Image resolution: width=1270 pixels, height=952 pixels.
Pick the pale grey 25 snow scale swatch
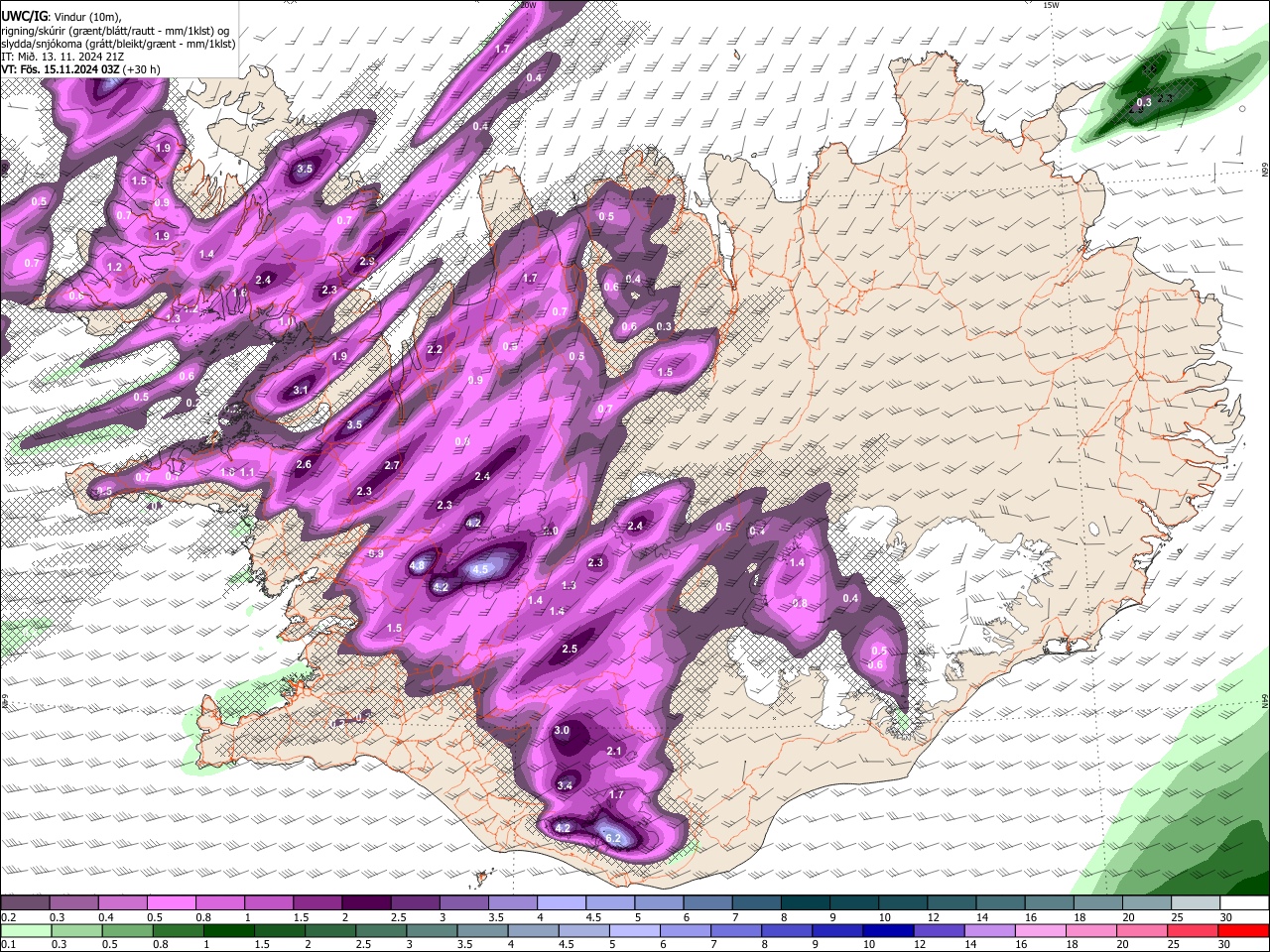coord(1196,903)
